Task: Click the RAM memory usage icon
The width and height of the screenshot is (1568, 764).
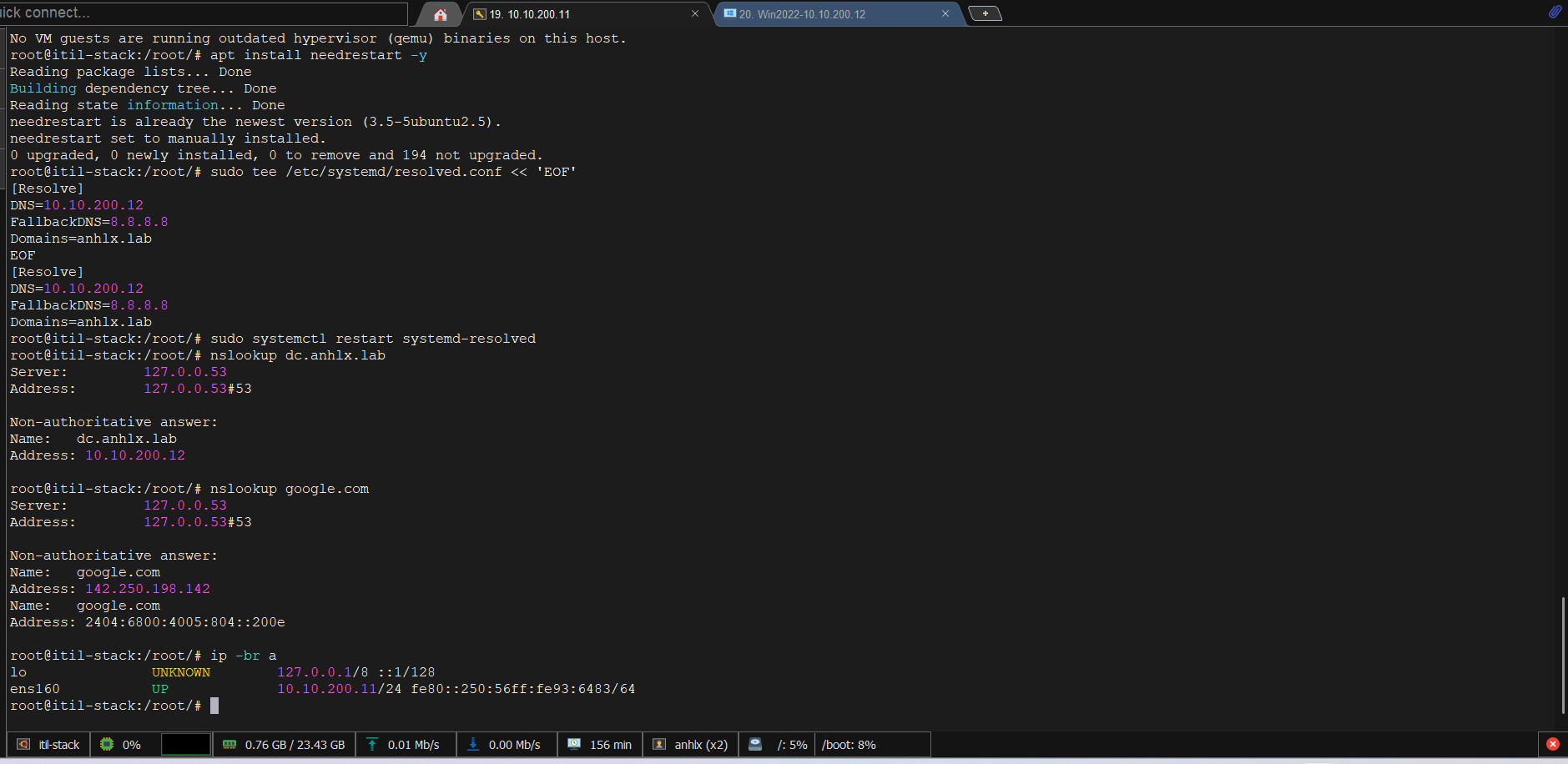Action: (229, 744)
